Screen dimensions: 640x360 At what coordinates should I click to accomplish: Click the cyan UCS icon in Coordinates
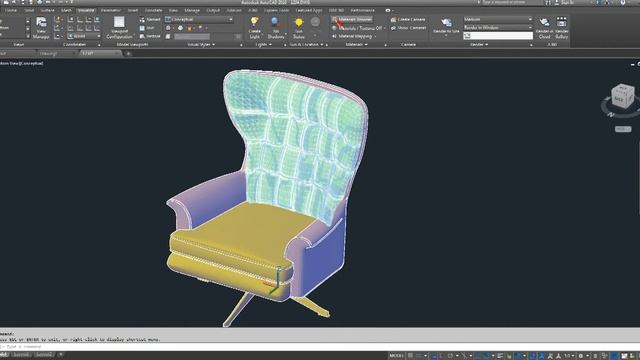point(97,19)
